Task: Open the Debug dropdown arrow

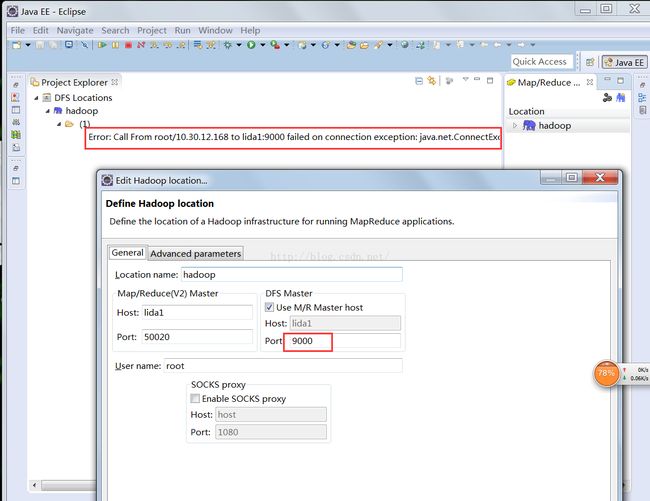Action: point(239,45)
